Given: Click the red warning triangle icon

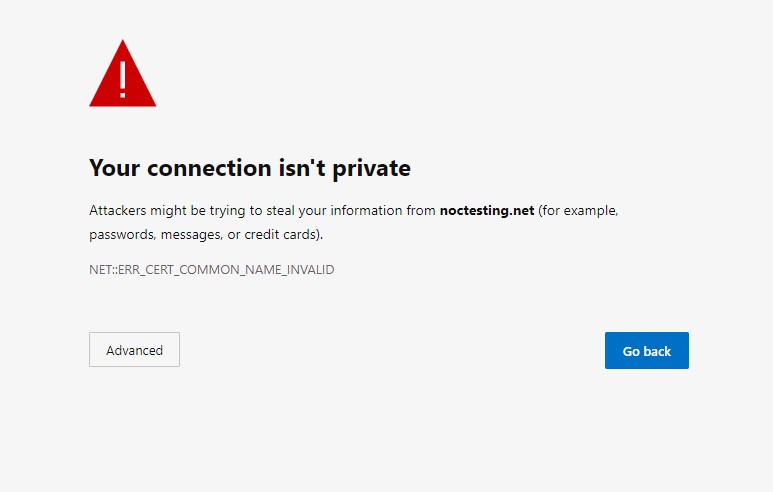Looking at the screenshot, I should [123, 74].
